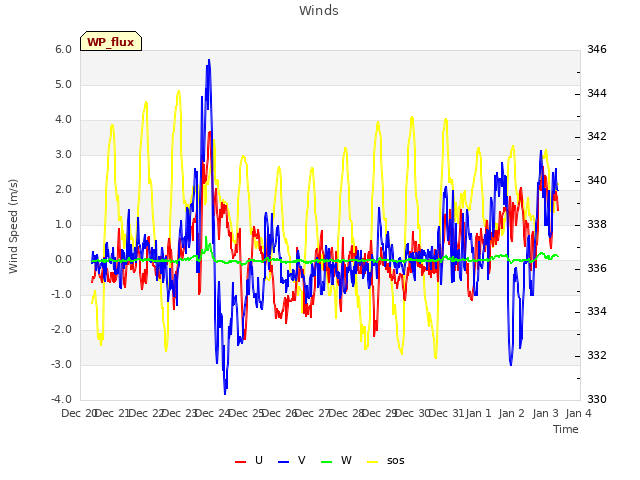
Task: Click the 3.0 left axis tick label
Action: (63, 154)
